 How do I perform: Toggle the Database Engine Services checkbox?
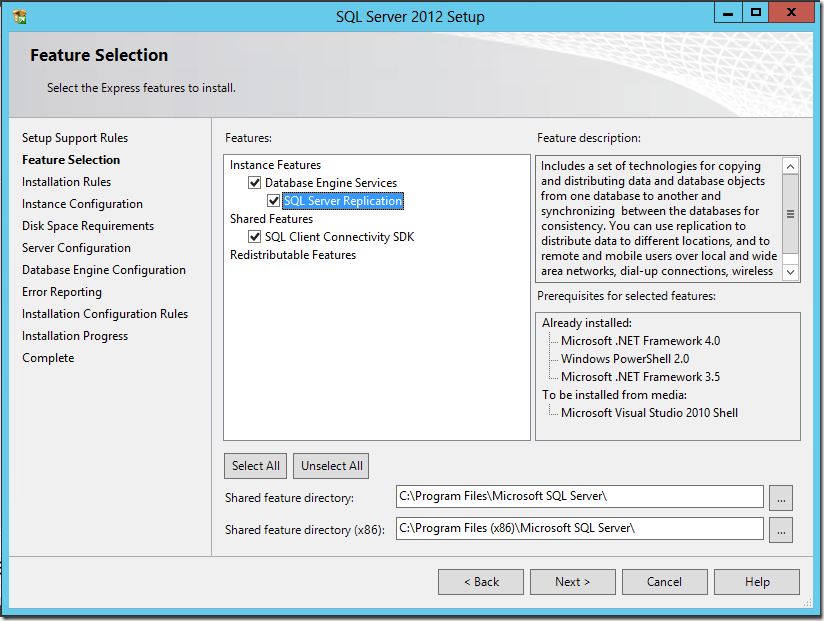coord(254,183)
